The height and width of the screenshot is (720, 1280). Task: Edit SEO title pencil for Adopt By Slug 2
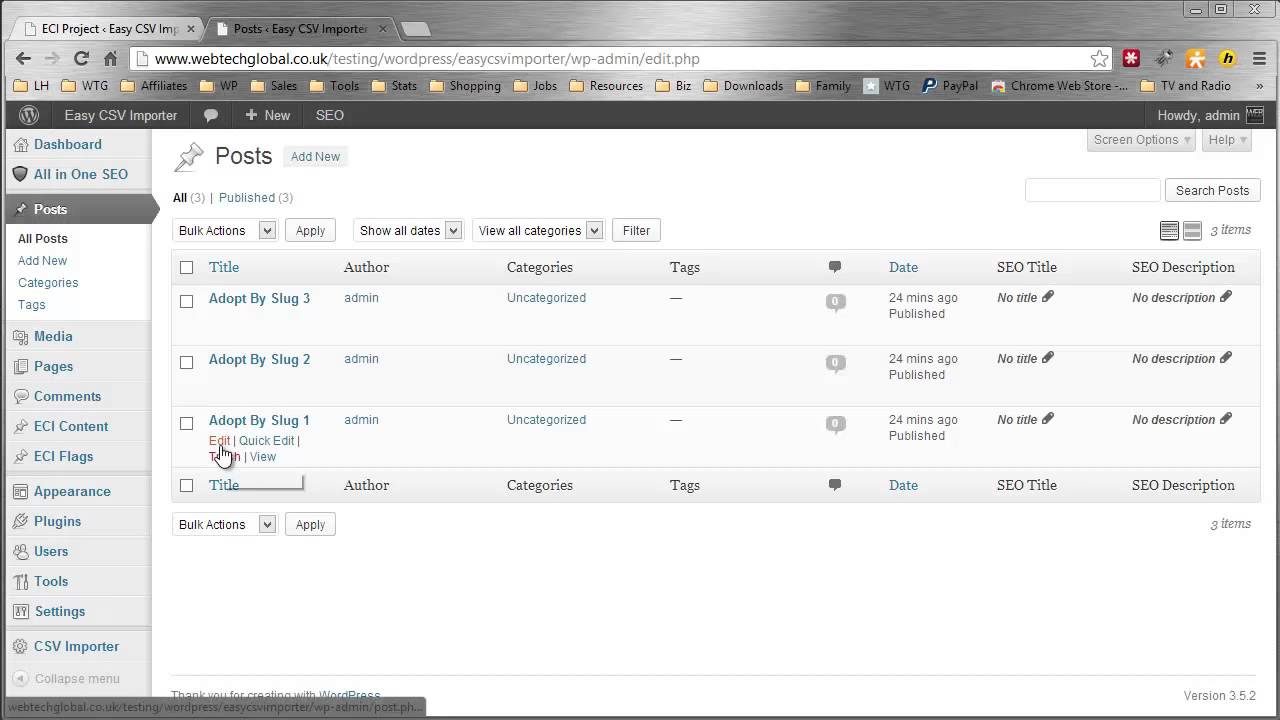(x=1048, y=358)
